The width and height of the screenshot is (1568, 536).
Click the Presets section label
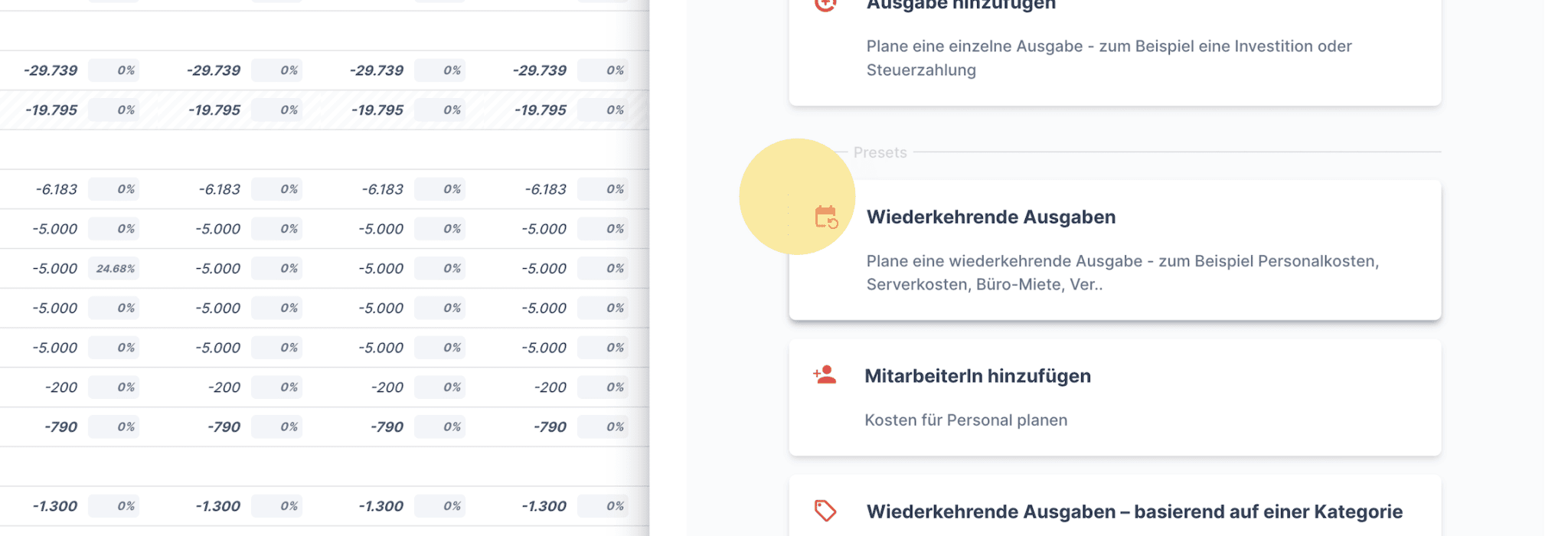880,152
